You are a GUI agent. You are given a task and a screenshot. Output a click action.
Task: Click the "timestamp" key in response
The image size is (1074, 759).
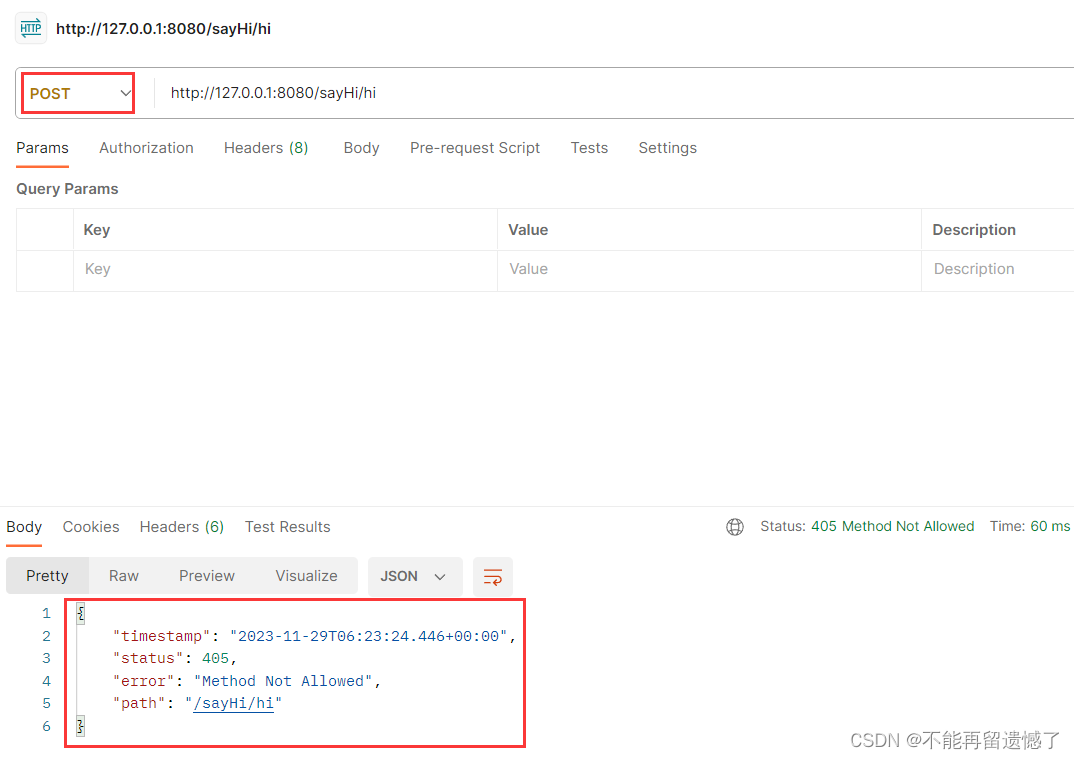[162, 636]
